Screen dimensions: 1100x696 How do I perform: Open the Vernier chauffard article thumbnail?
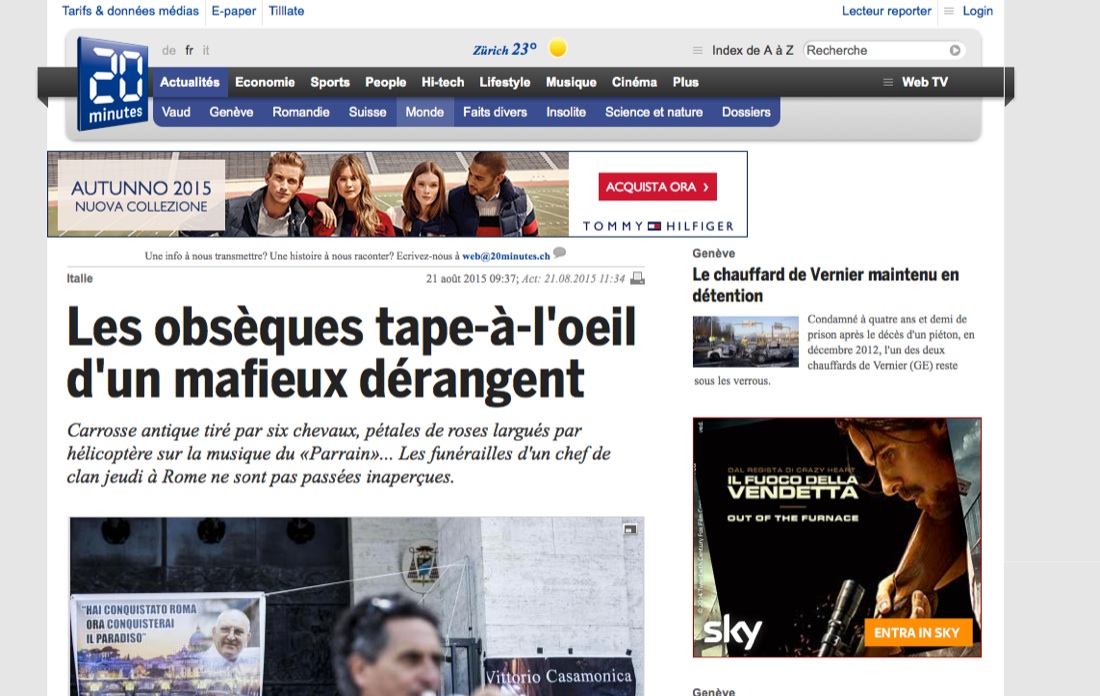pos(745,342)
